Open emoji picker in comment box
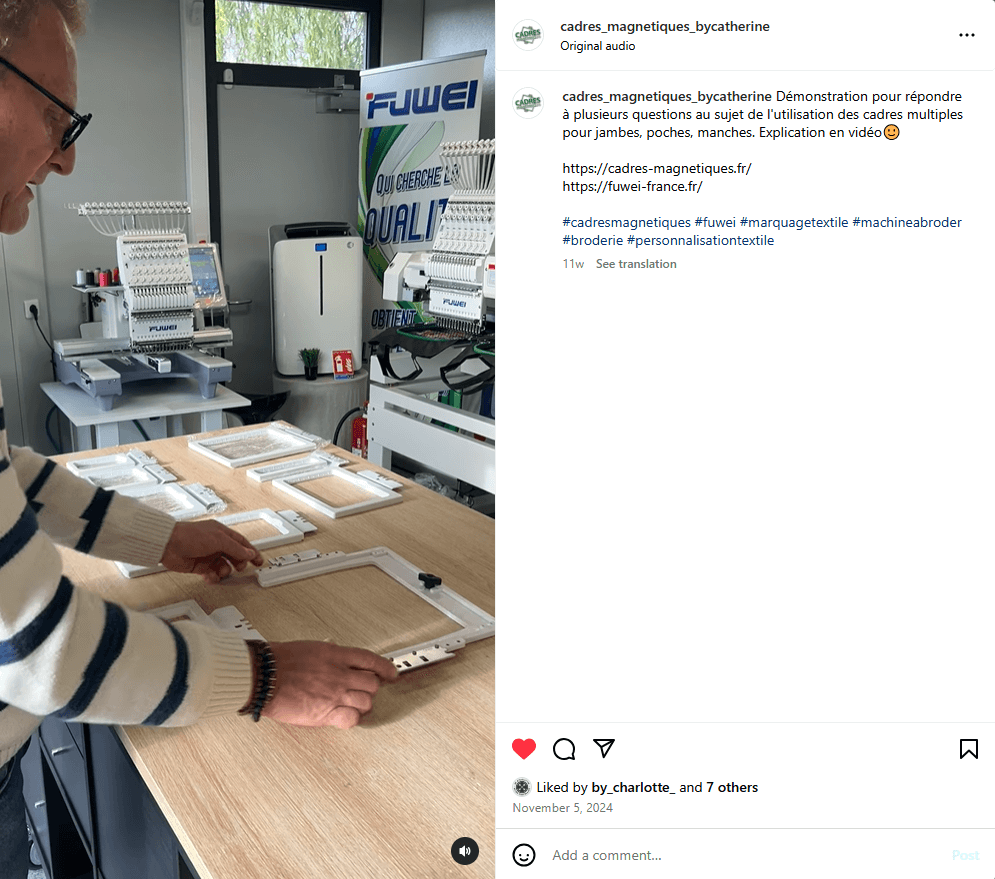The width and height of the screenshot is (995, 879). click(x=524, y=855)
